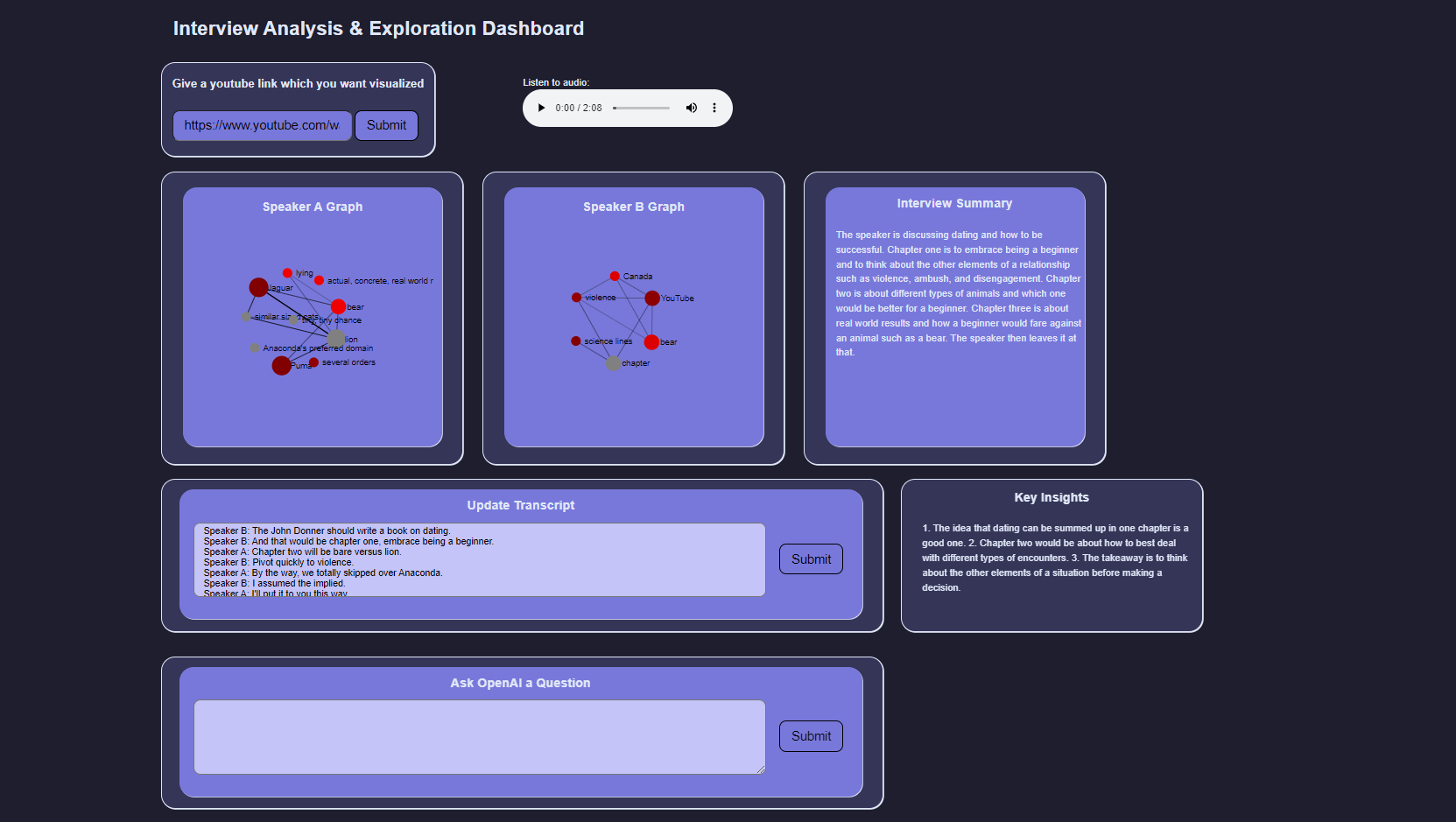Select the science lines node in Speaker B graph
This screenshot has height=822, width=1456.
[575, 341]
